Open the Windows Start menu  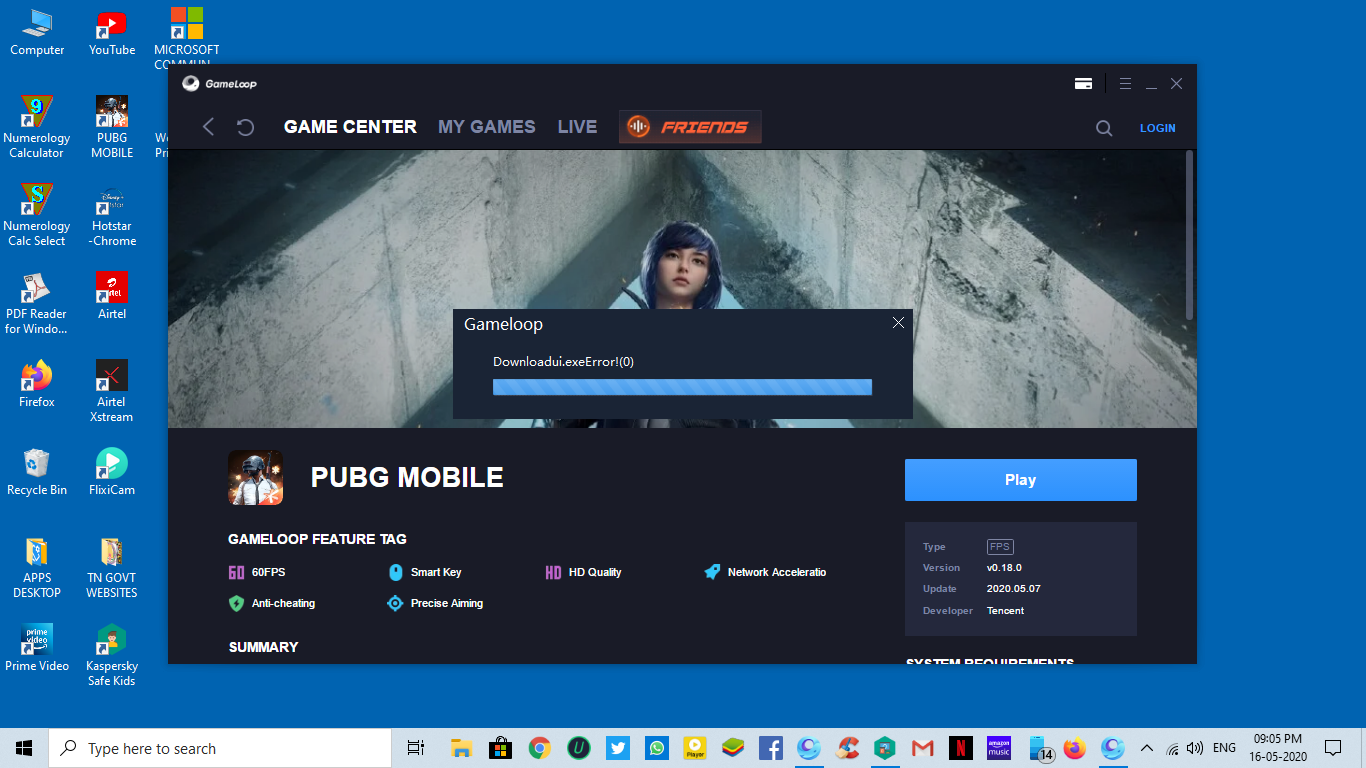(24, 748)
